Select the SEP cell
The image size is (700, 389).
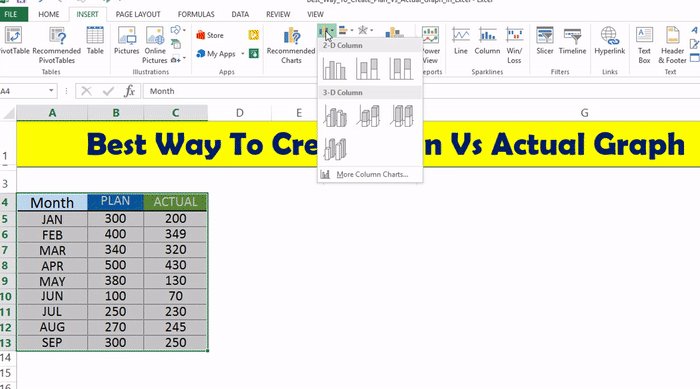[52, 343]
